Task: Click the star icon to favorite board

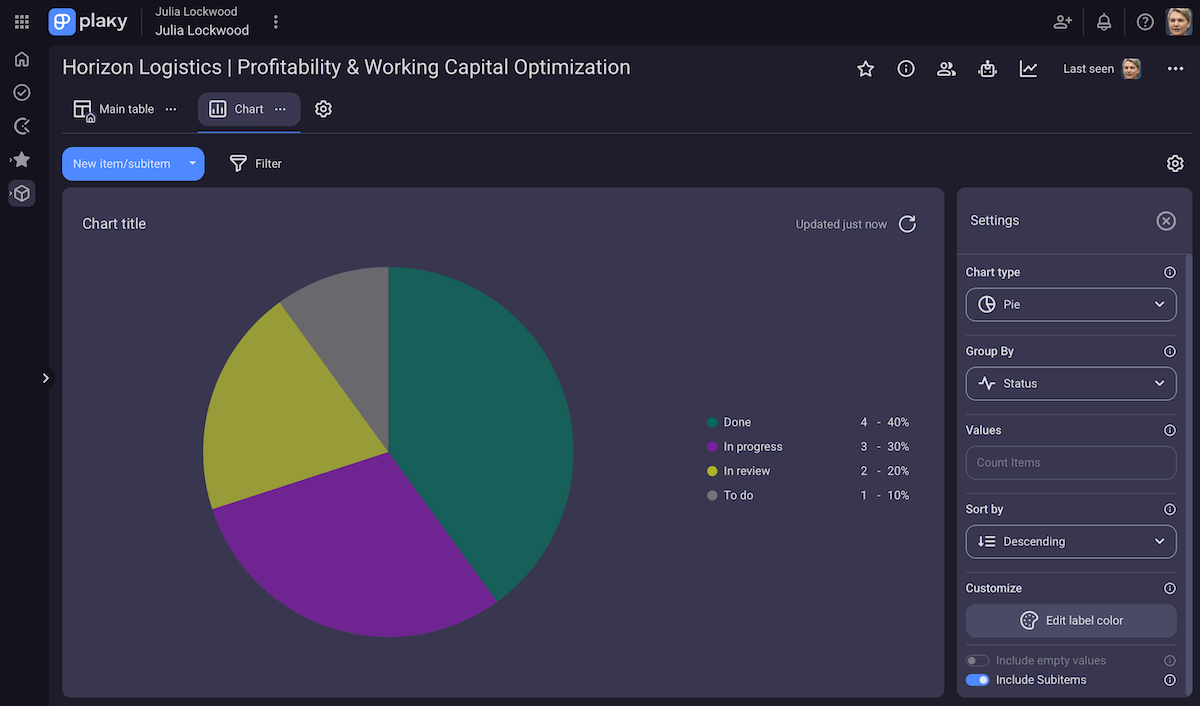Action: [x=866, y=69]
